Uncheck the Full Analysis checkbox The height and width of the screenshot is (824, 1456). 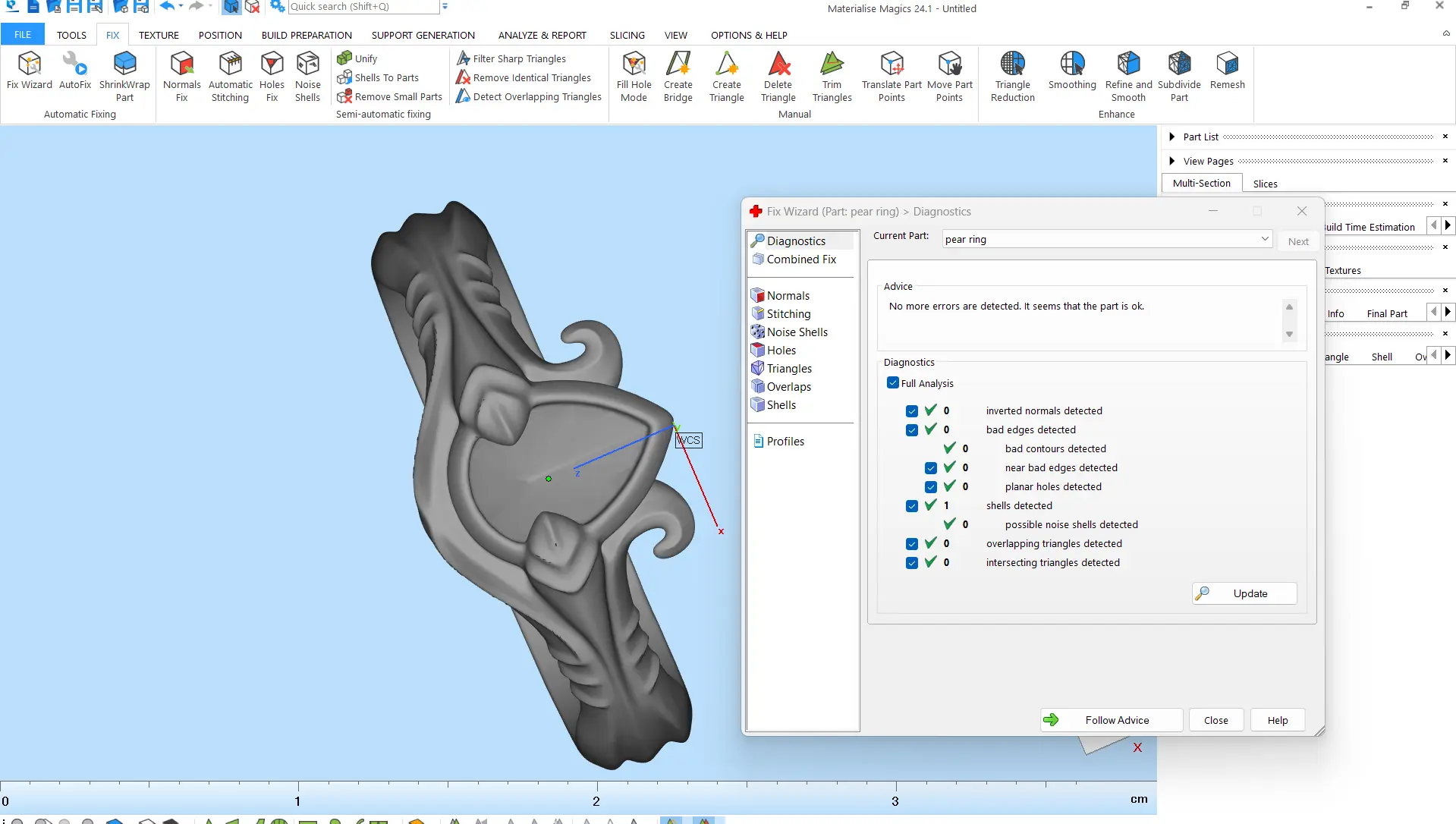893,383
